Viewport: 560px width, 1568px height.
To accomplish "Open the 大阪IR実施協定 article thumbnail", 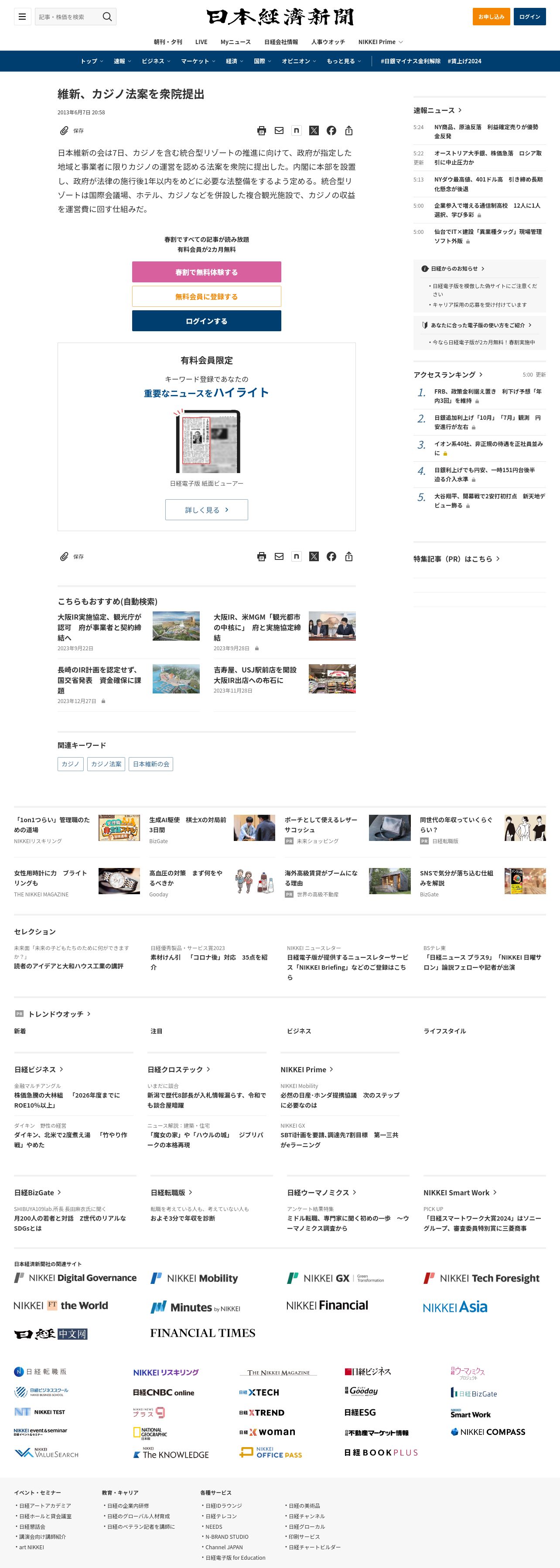I will pos(176,626).
